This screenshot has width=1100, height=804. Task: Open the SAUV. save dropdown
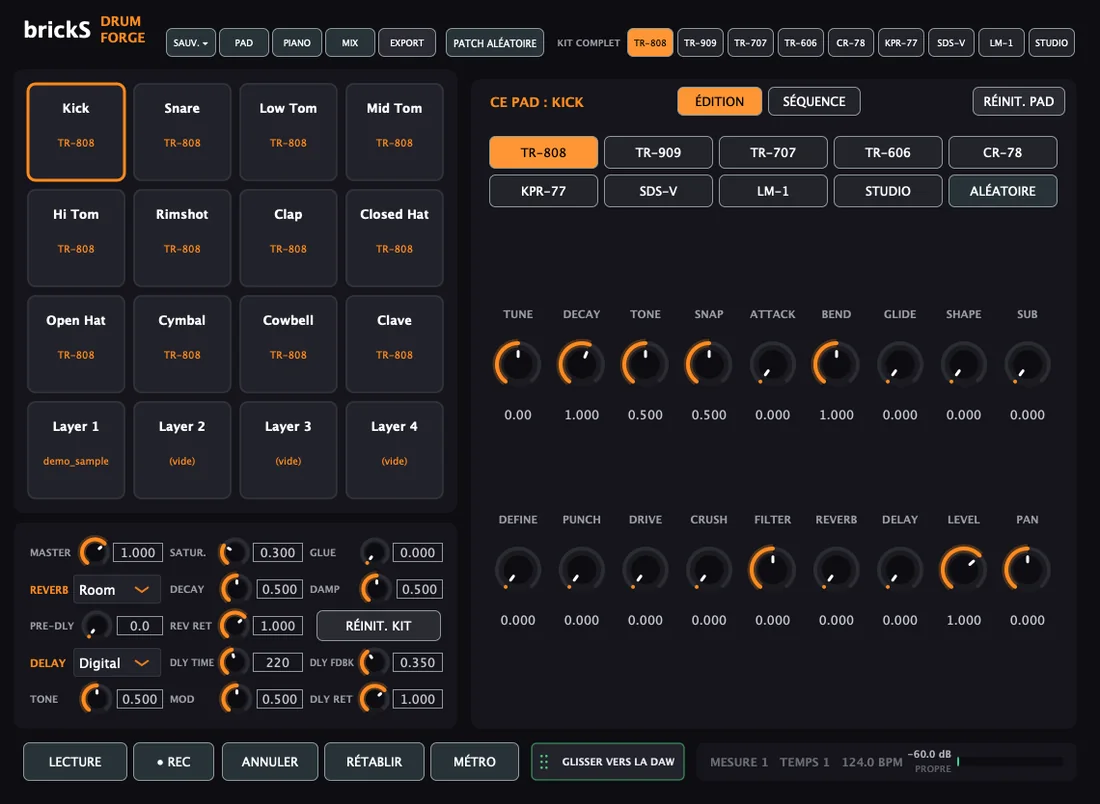tap(190, 43)
